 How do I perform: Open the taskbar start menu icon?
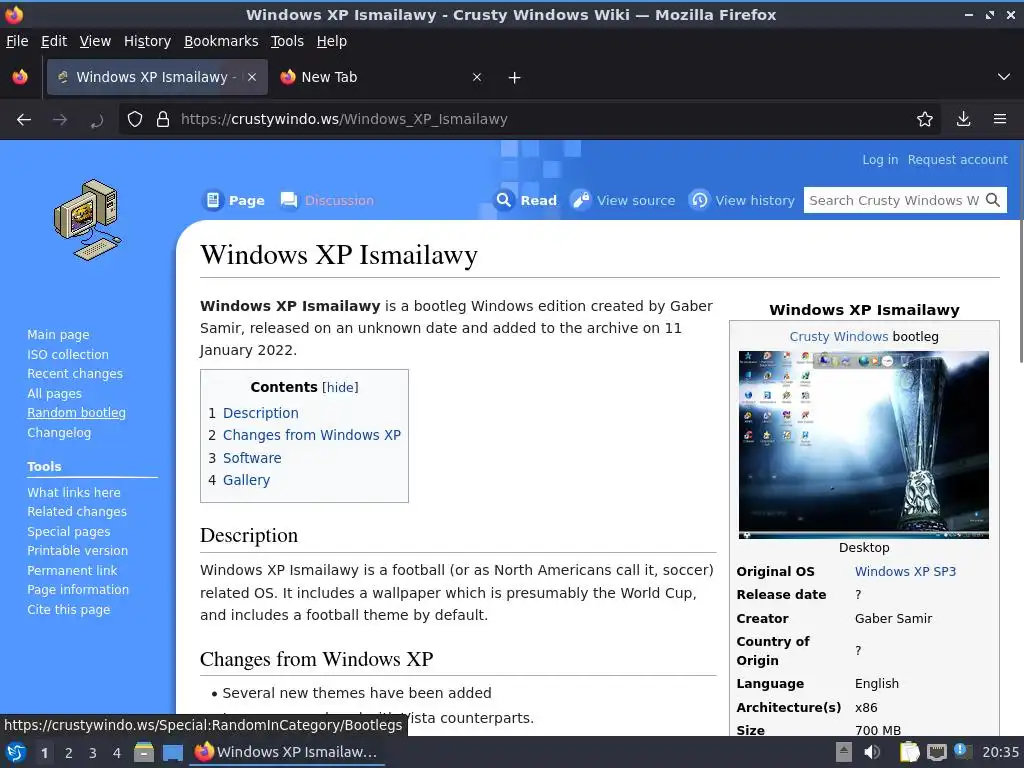[16, 752]
